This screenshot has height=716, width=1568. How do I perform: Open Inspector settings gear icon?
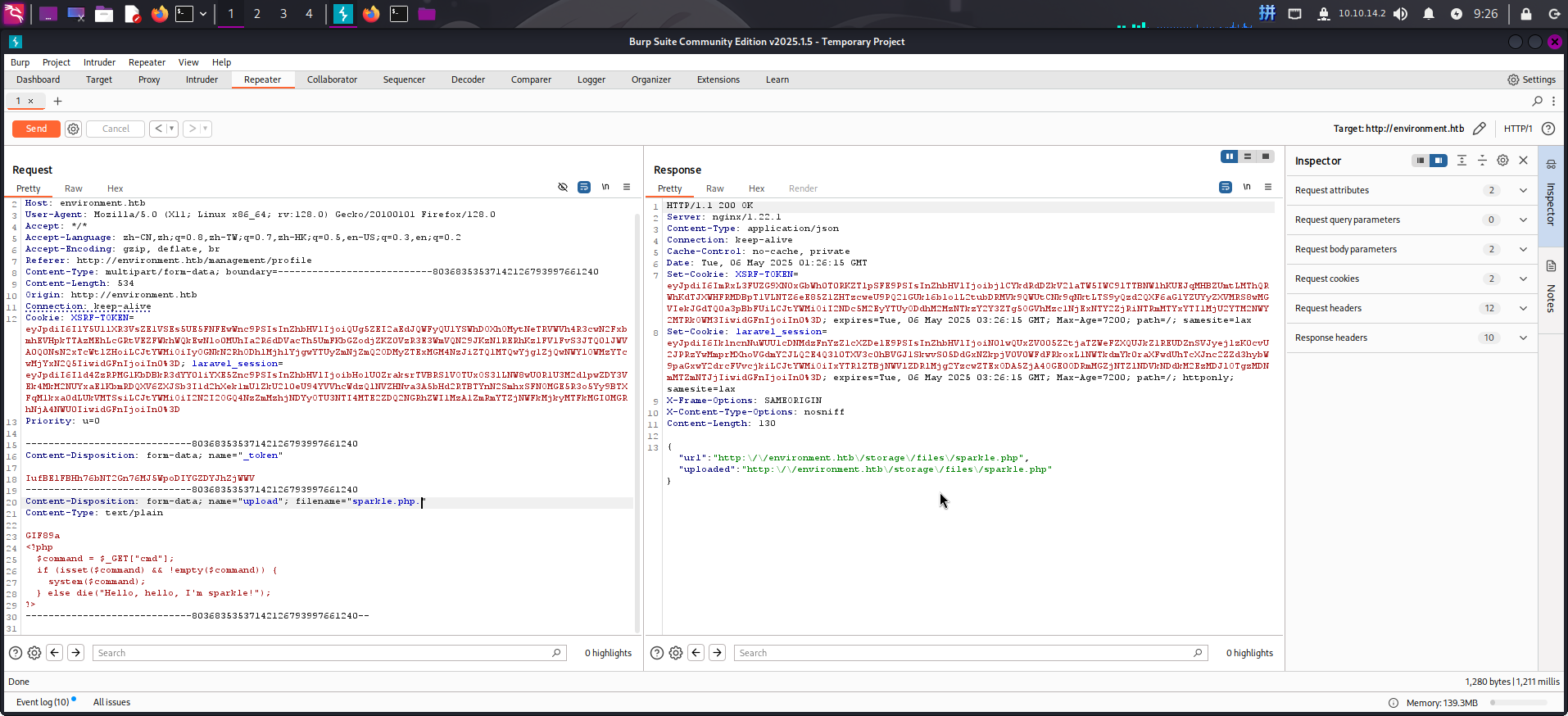pos(1502,161)
